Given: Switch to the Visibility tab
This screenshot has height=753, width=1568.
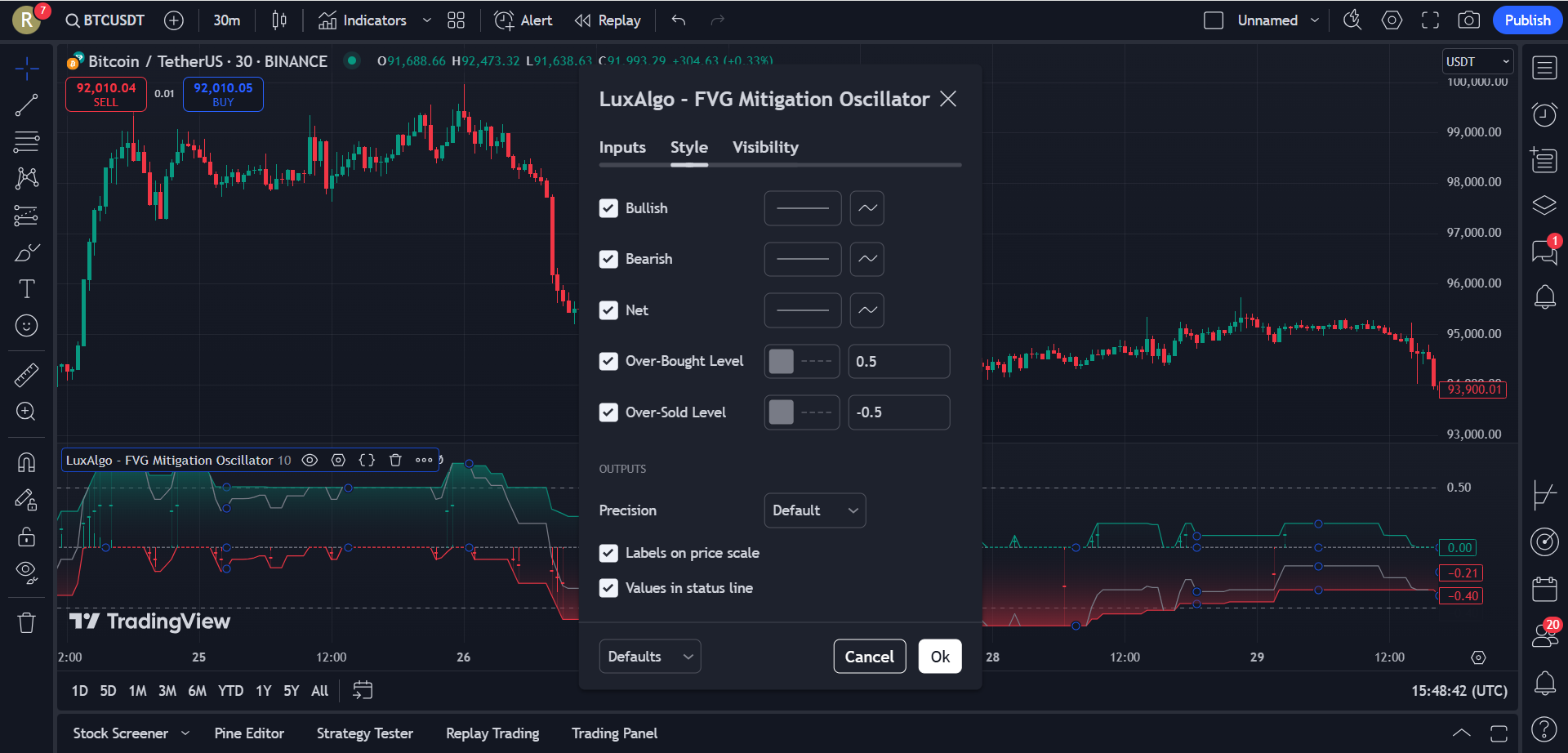Looking at the screenshot, I should click(765, 148).
